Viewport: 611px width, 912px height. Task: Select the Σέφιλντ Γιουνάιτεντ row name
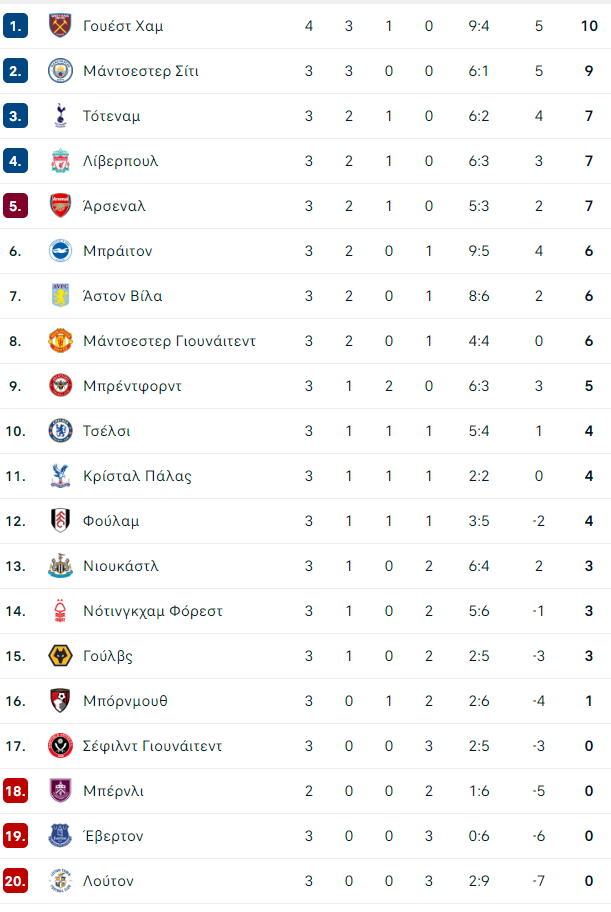[152, 746]
